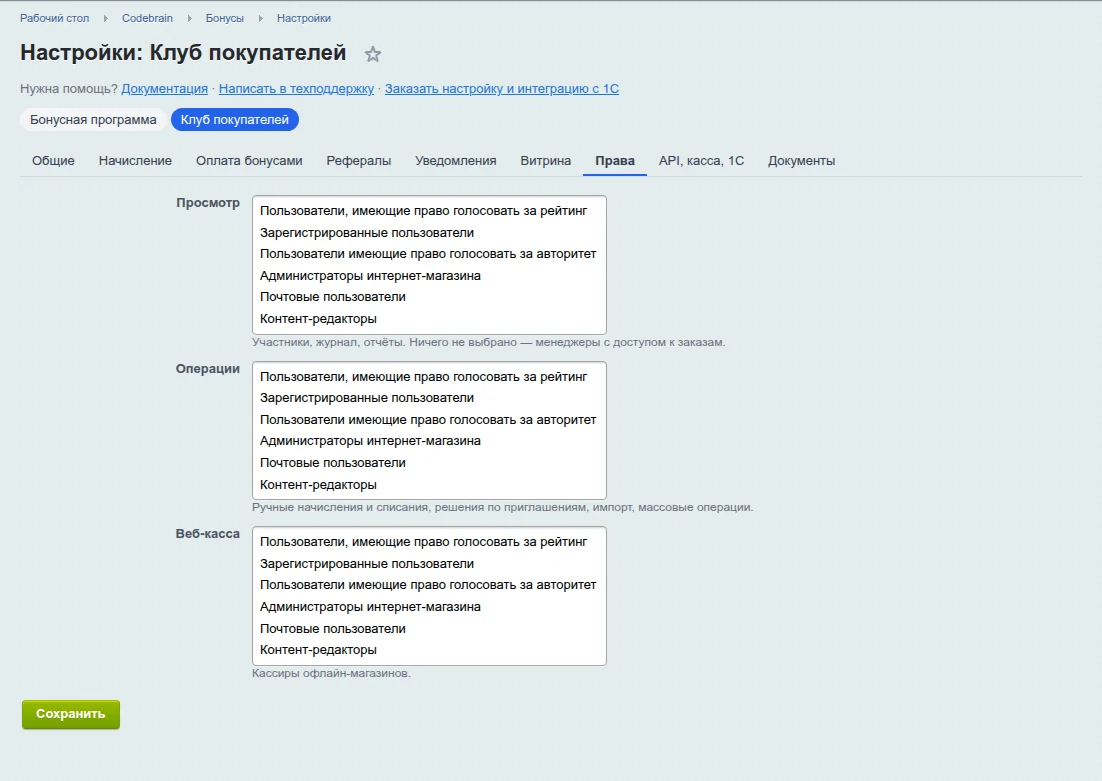The width and height of the screenshot is (1102, 781).
Task: Switch to the Витрина tab
Action: coord(545,160)
